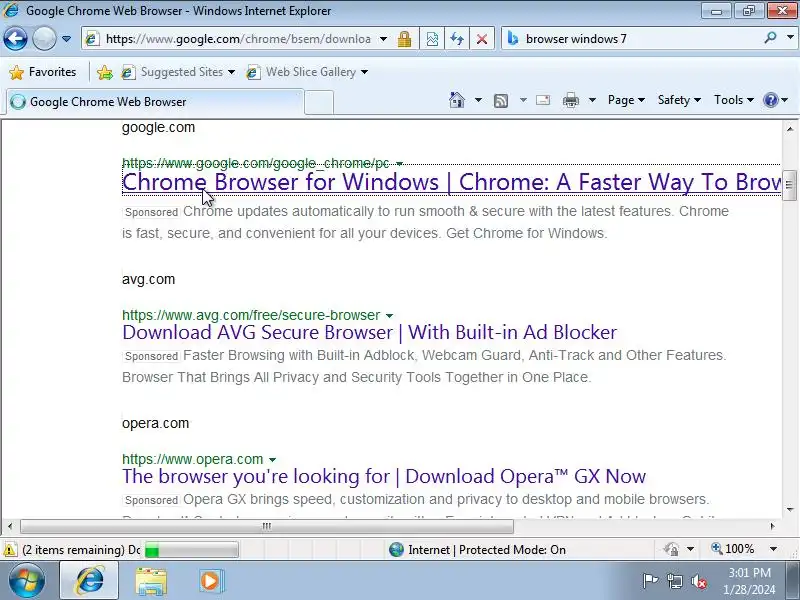Click the scroll right arrow
Viewport: 800px width, 600px height.
pos(772,526)
